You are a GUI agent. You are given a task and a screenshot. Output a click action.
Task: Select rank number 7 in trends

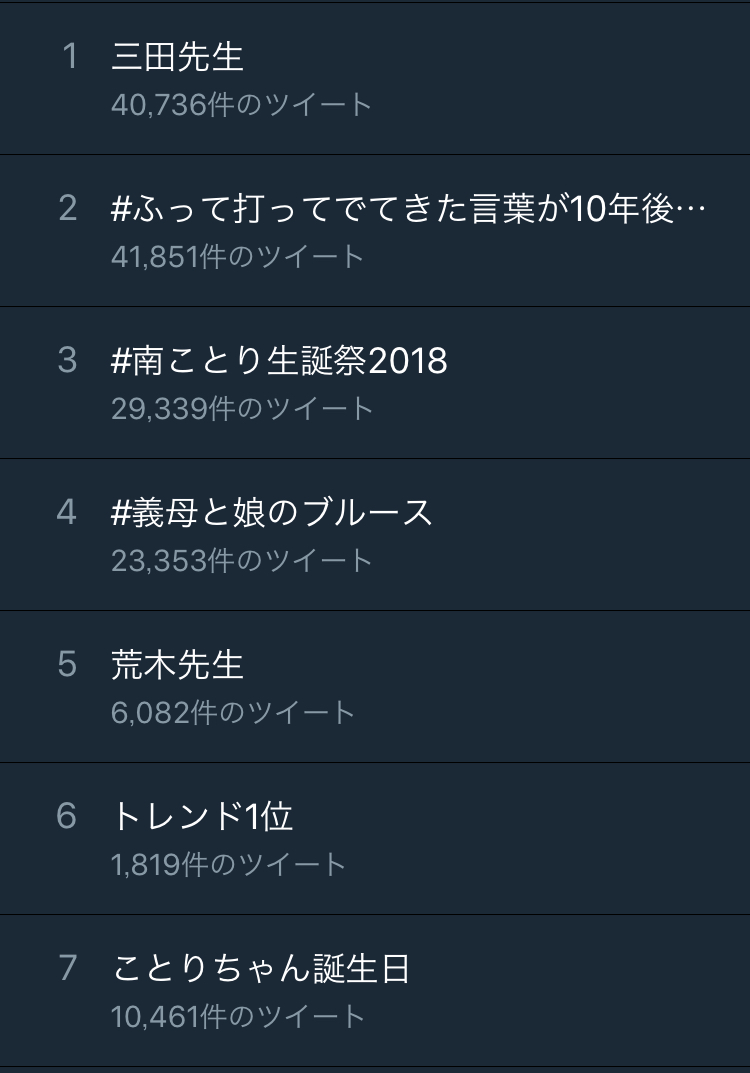click(x=68, y=969)
